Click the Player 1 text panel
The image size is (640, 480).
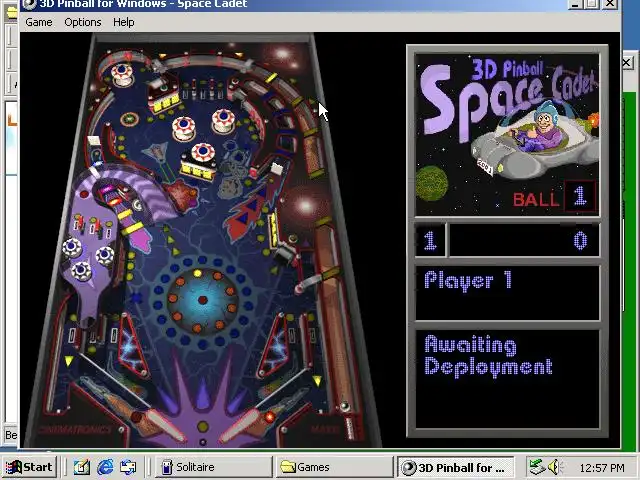pos(507,293)
